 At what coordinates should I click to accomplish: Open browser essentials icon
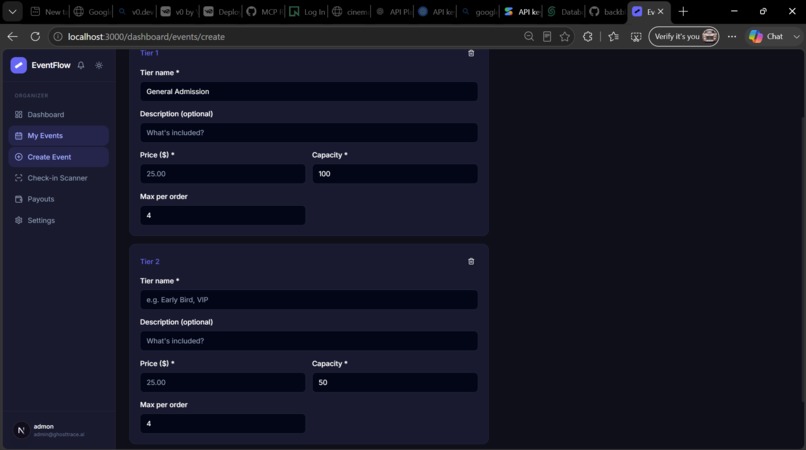pos(636,37)
